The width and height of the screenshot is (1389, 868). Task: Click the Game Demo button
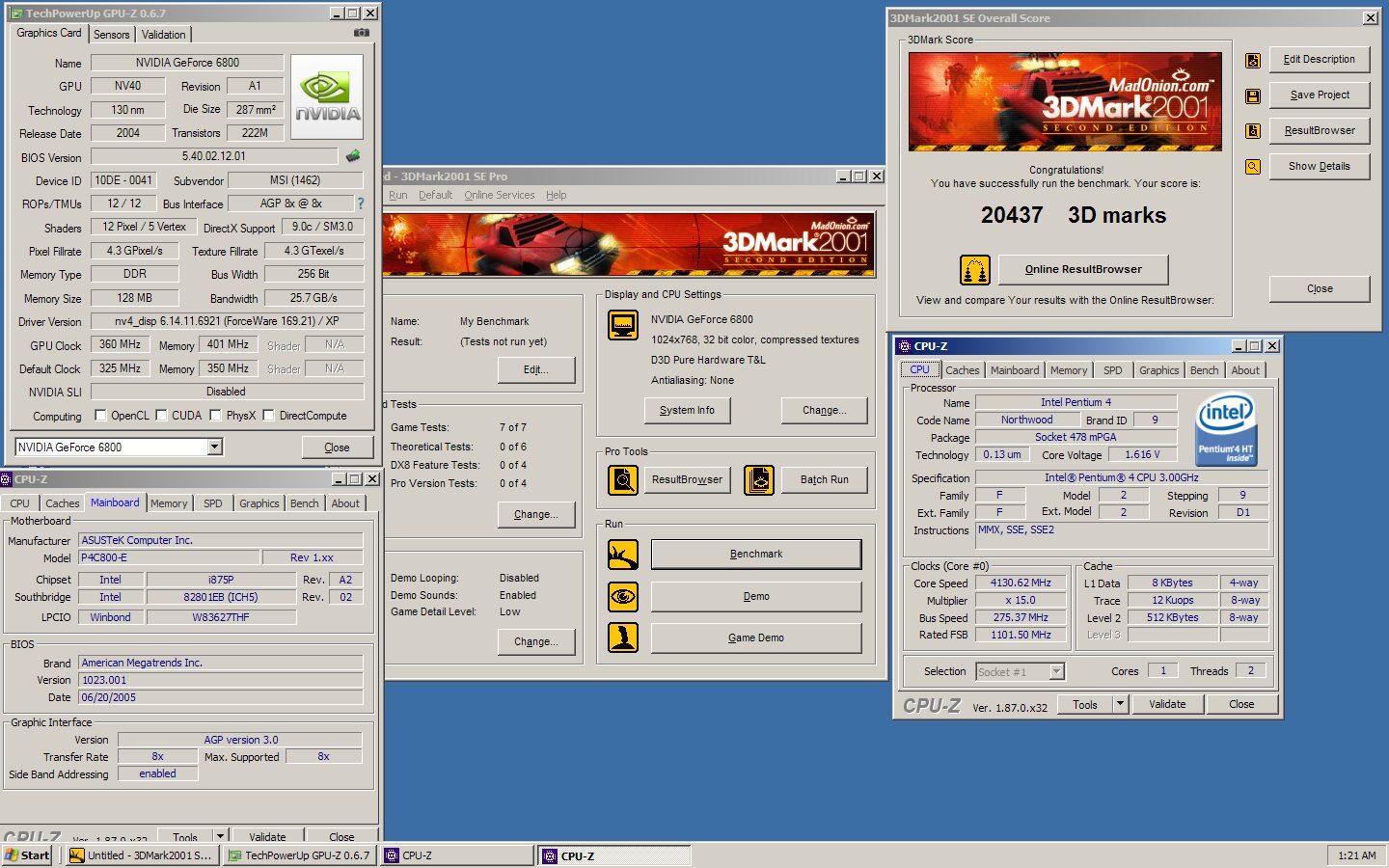[756, 638]
